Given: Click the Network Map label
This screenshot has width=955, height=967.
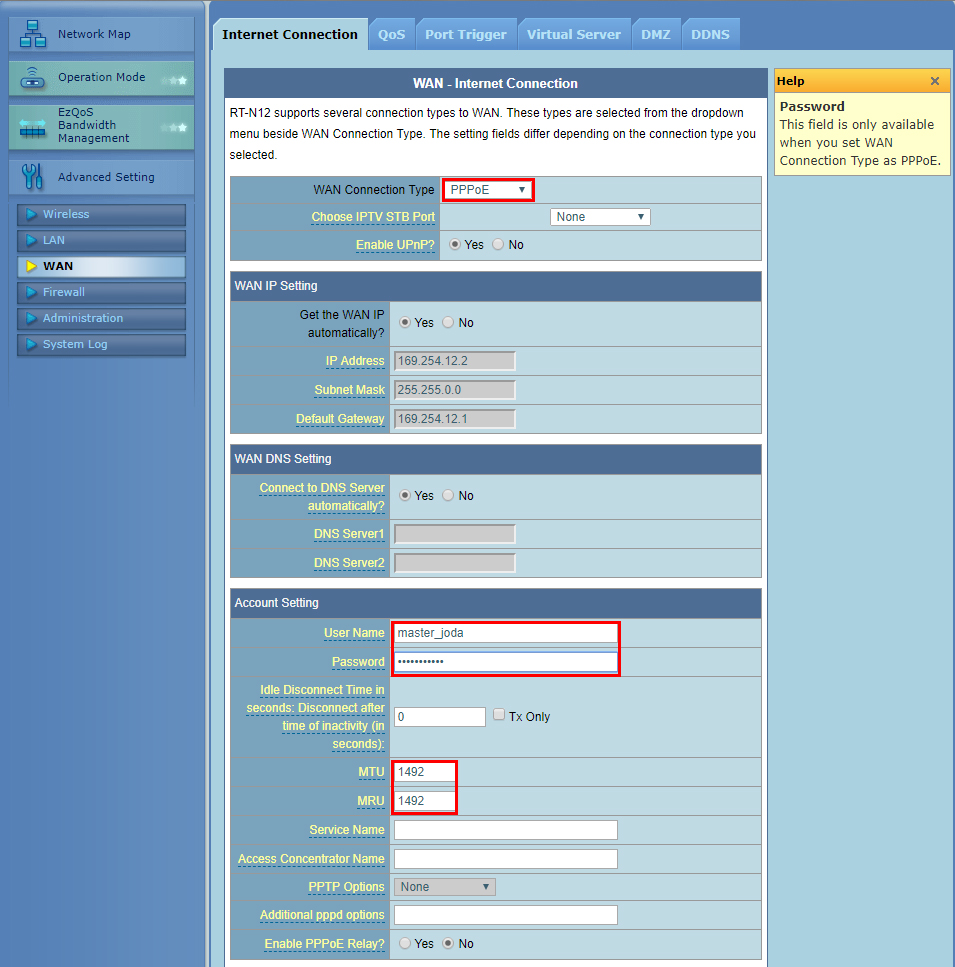Looking at the screenshot, I should tap(94, 34).
